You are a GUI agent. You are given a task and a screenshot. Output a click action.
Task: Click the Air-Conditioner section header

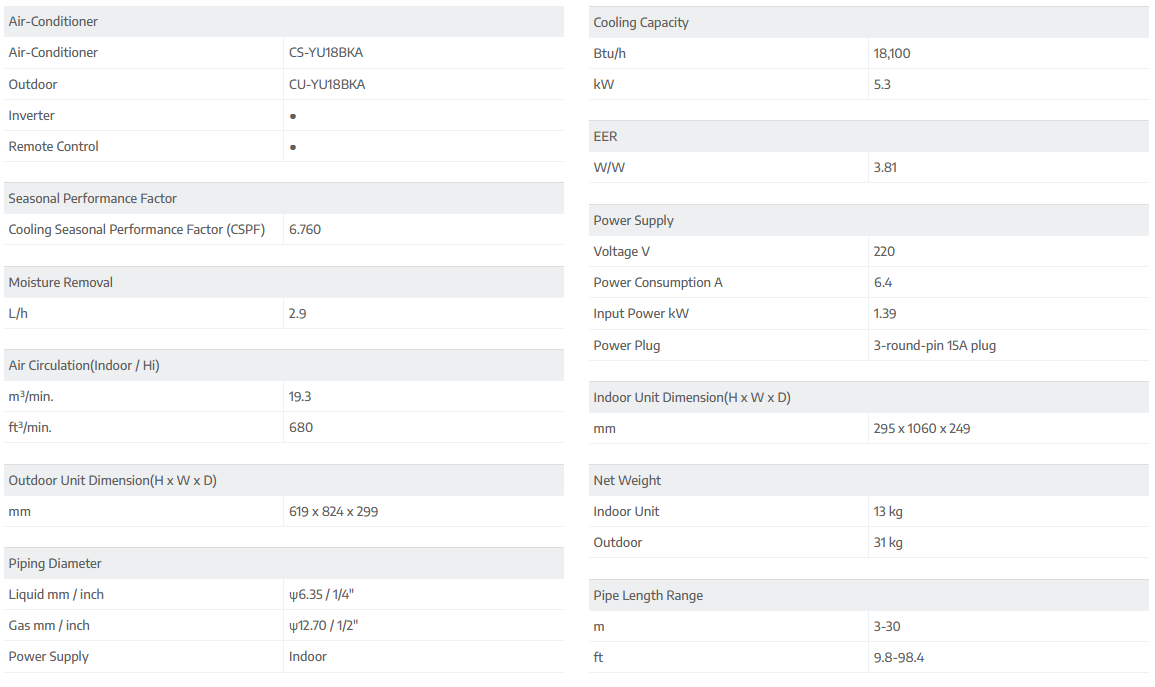click(x=53, y=21)
